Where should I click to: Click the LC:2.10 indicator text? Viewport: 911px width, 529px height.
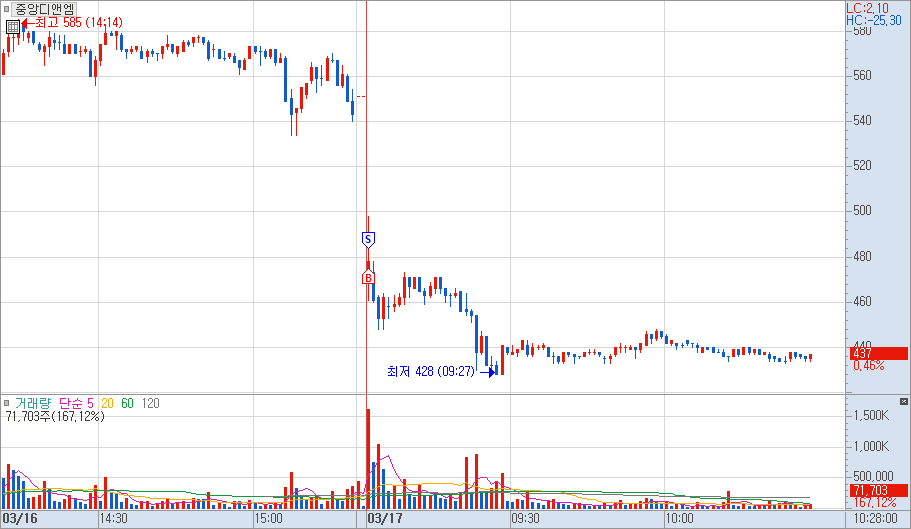coord(867,8)
